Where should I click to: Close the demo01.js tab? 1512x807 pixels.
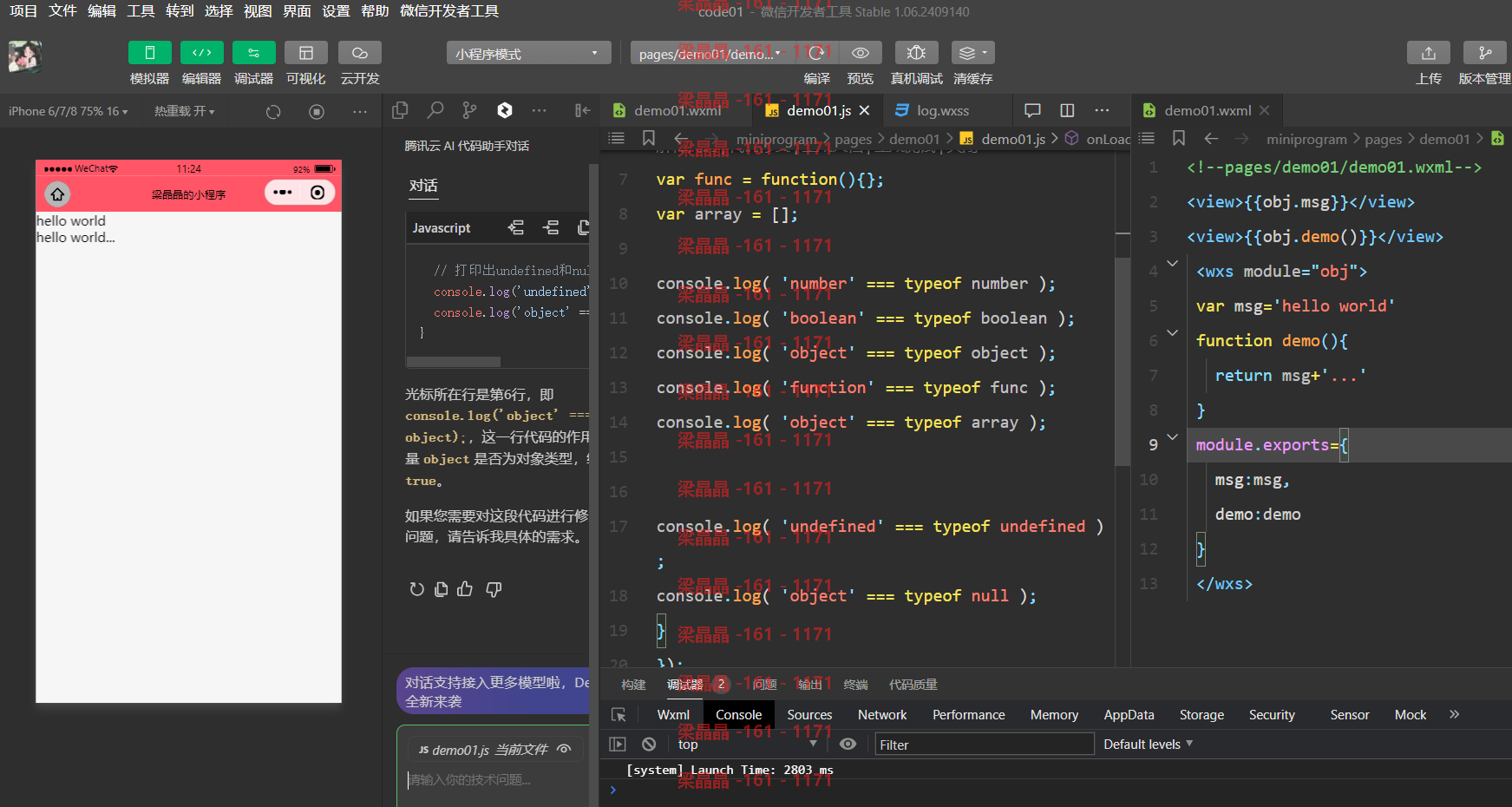pos(864,110)
